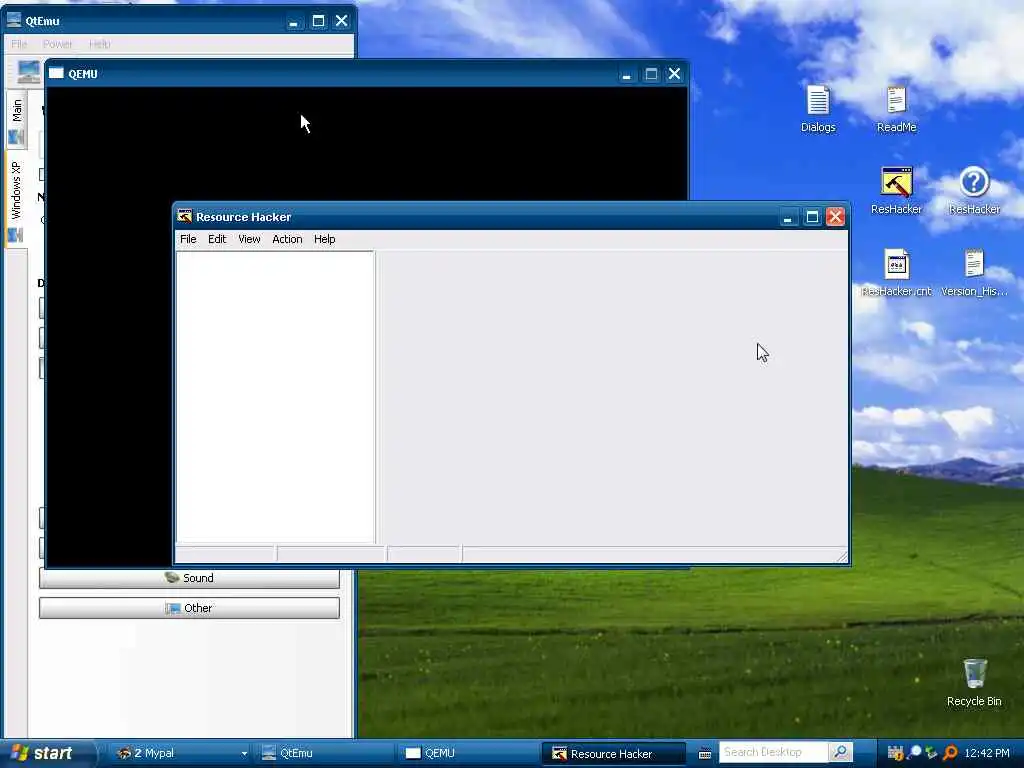The height and width of the screenshot is (768, 1024).
Task: Click the Resource Hacker title bar icon
Action: pos(185,216)
